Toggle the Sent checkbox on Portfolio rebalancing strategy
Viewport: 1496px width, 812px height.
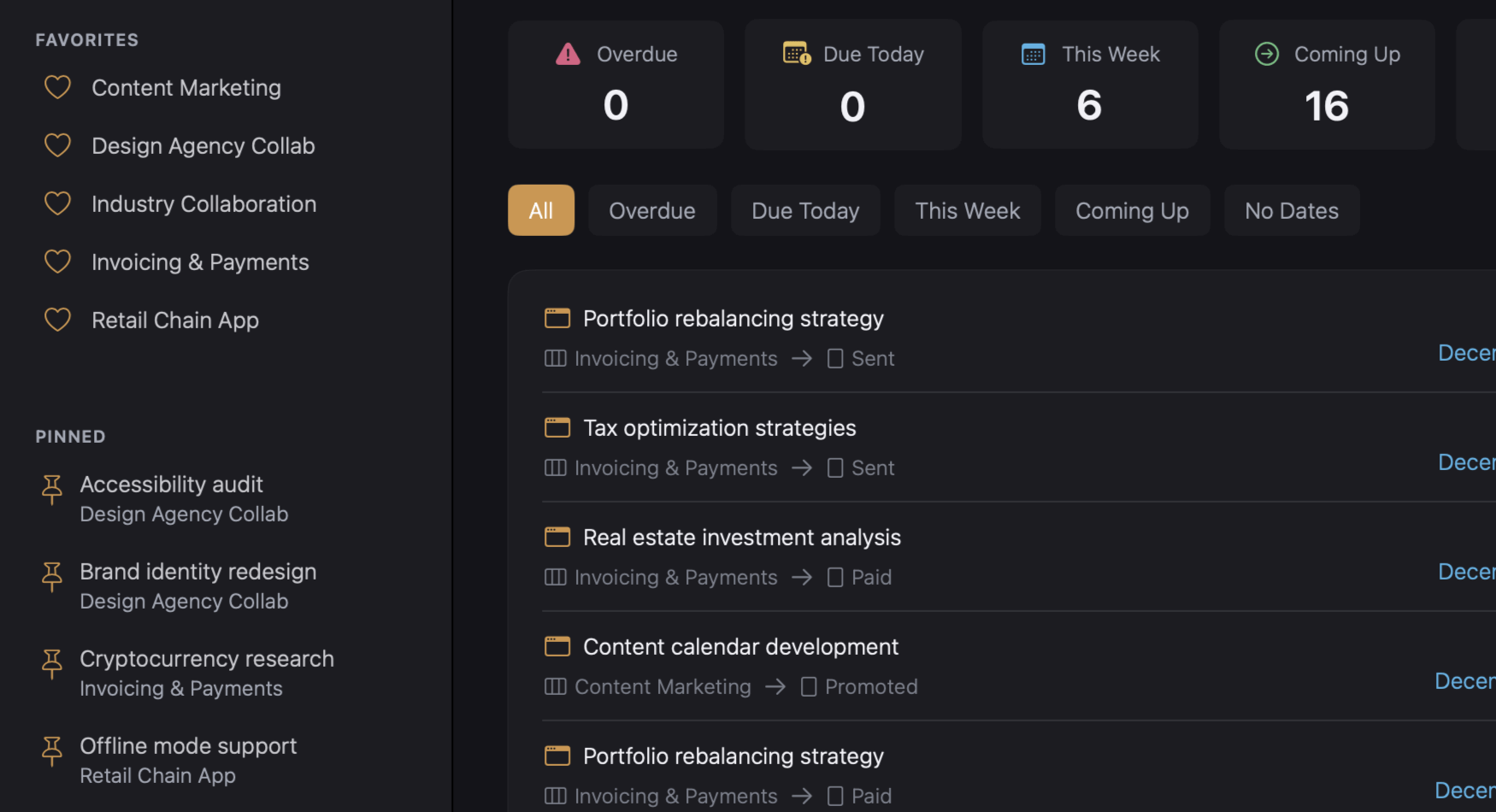coord(834,358)
